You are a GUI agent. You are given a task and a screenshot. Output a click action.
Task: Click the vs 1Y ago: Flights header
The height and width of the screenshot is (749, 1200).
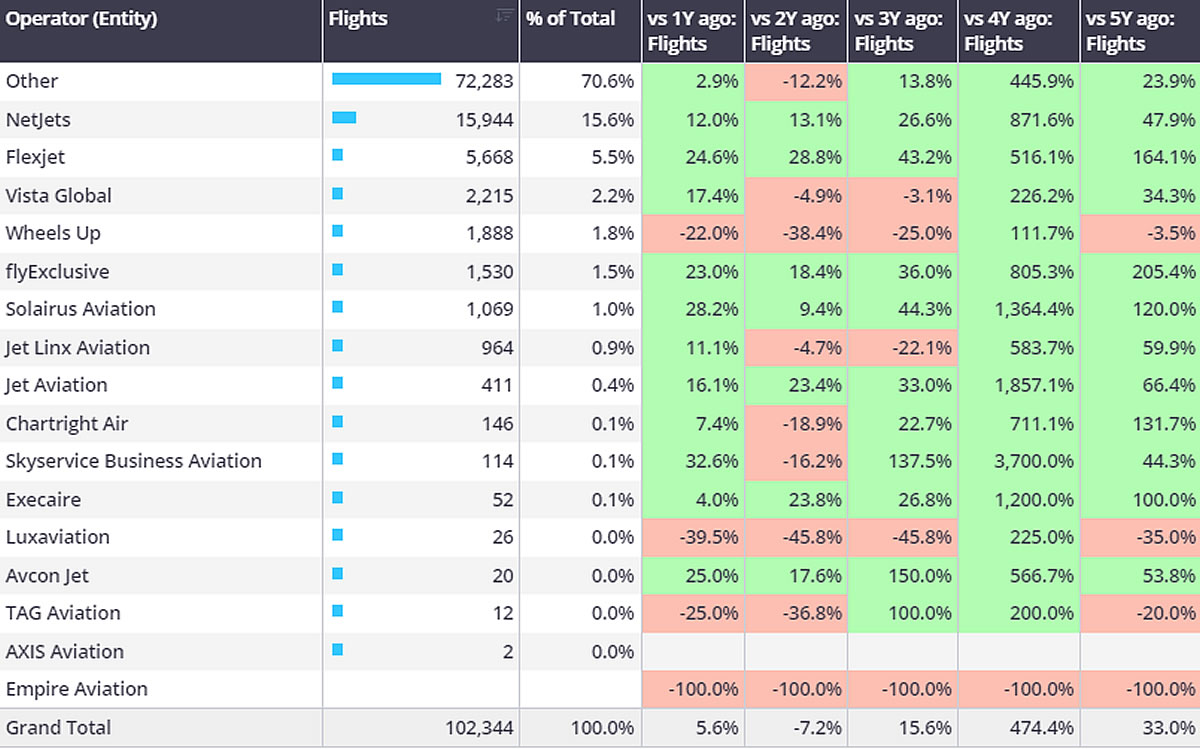tap(690, 30)
